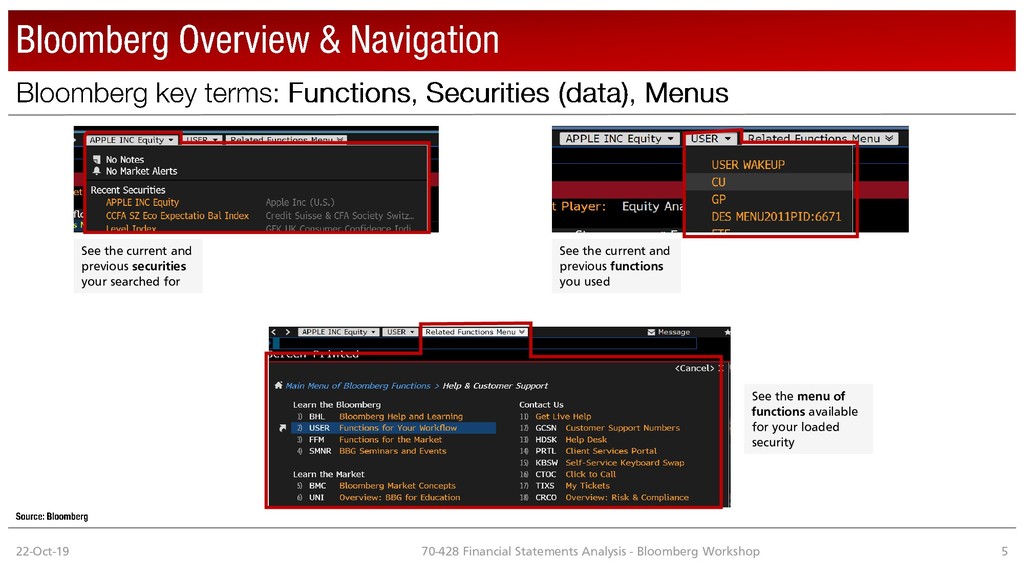Open APPLE INC Equity dropdown in bottom screenshot
The image size is (1024, 576).
tap(338, 332)
